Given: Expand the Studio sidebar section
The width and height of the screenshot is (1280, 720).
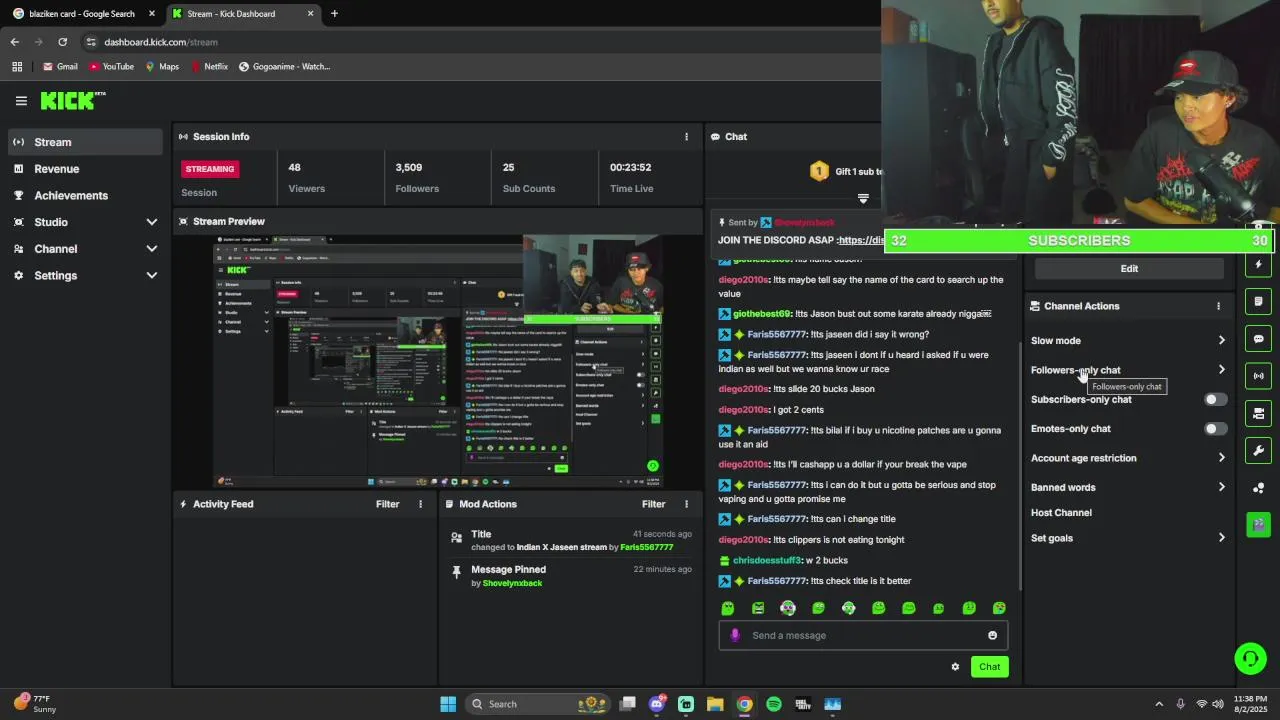Looking at the screenshot, I should [x=152, y=222].
